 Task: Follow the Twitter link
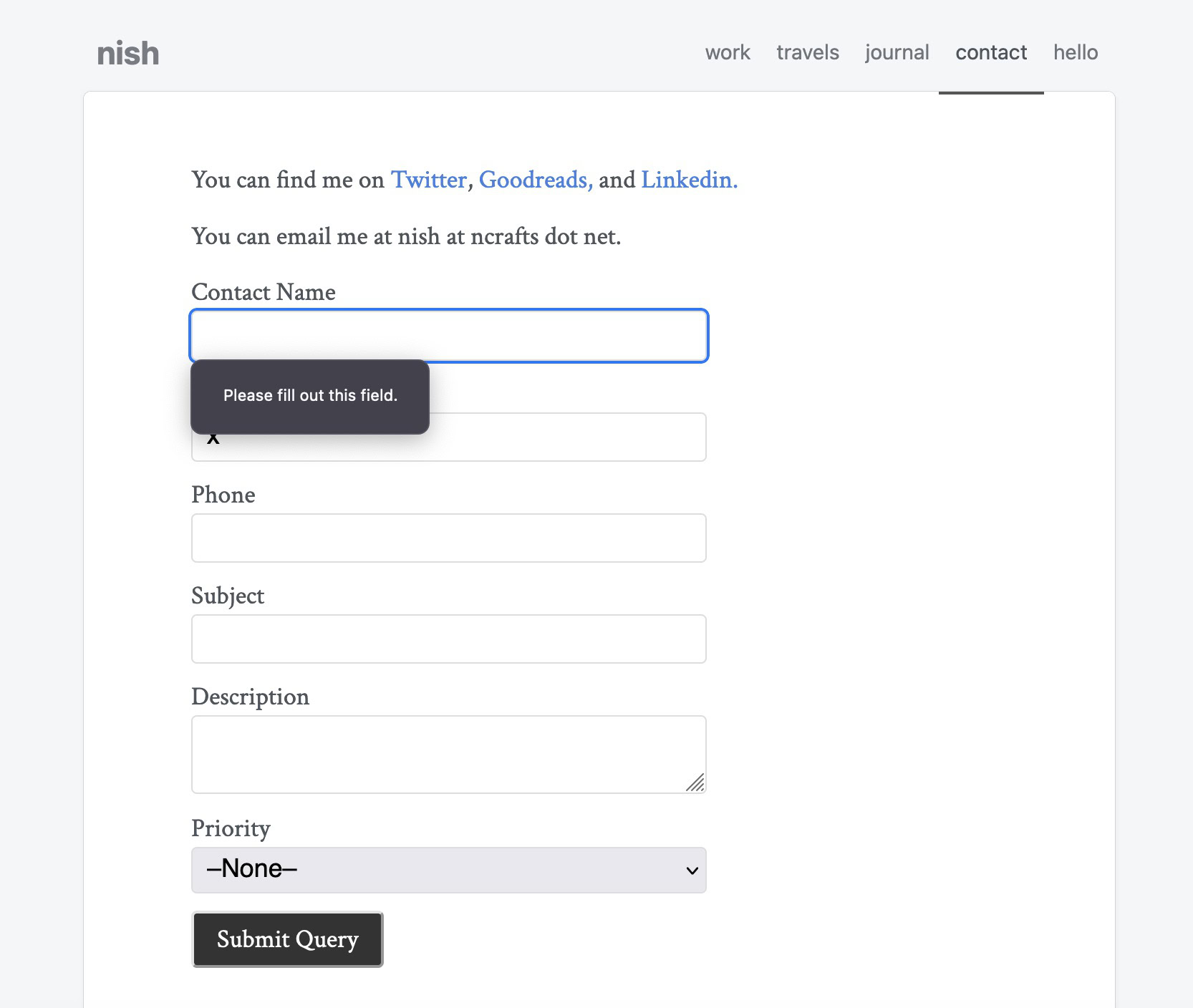tap(429, 180)
